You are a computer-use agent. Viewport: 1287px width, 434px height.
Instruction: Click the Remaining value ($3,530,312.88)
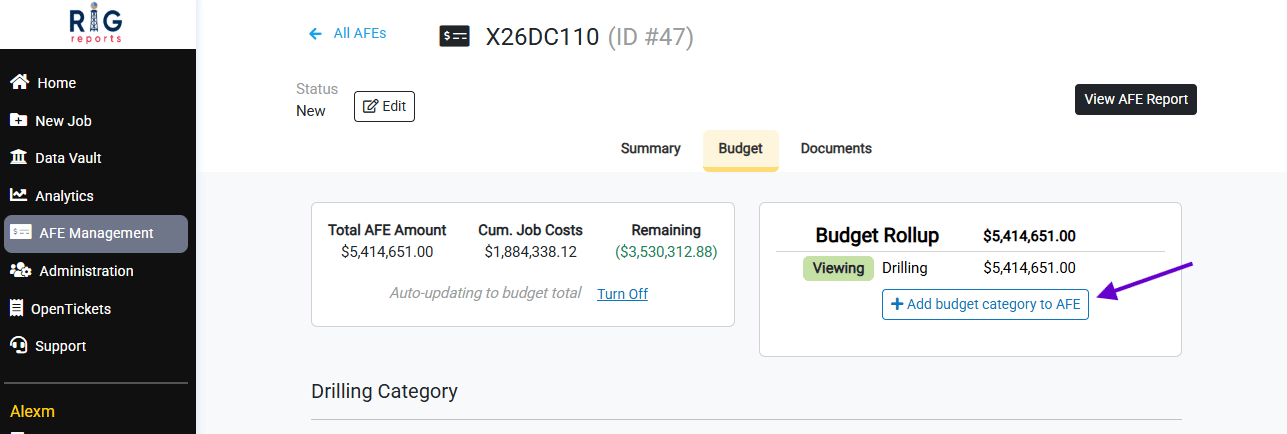(667, 252)
